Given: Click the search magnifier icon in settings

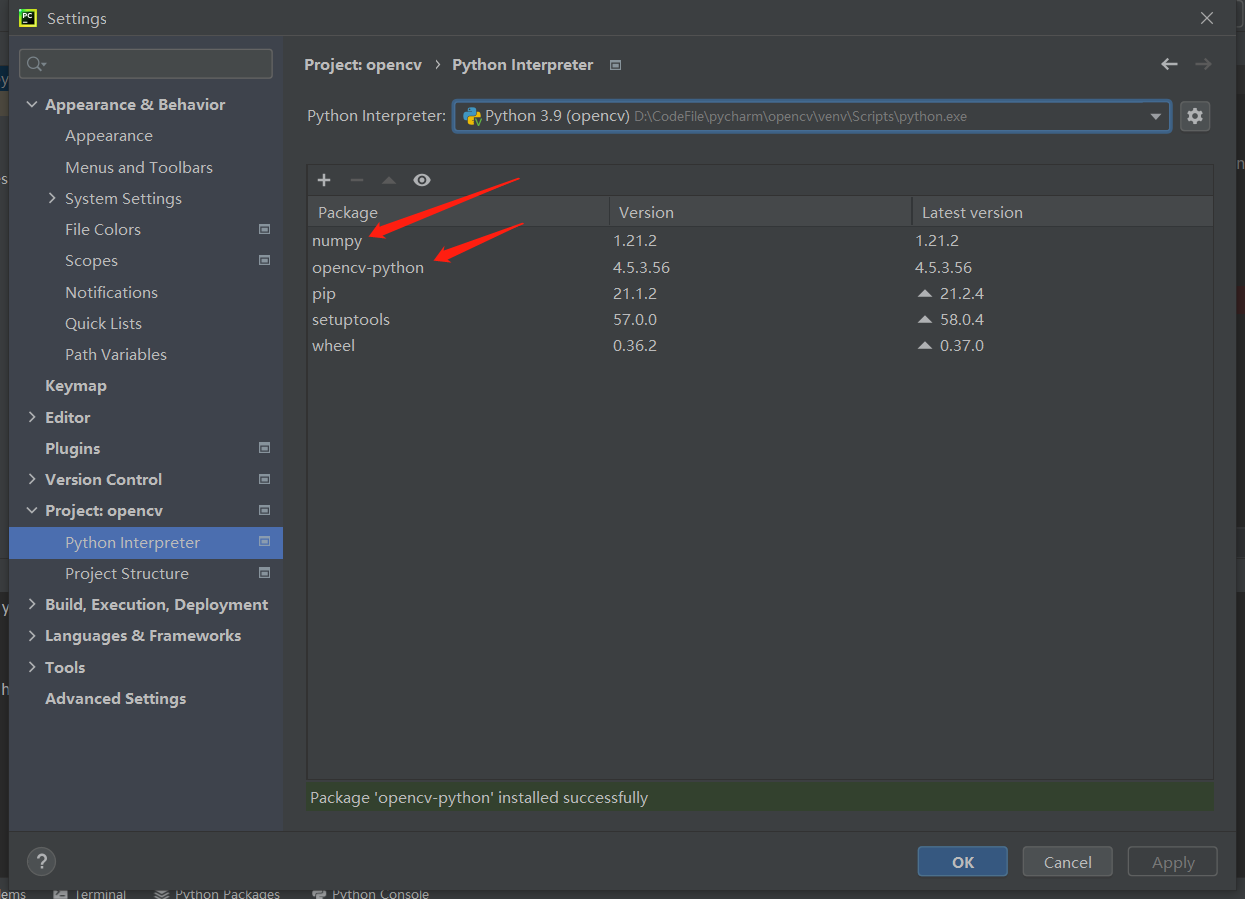Looking at the screenshot, I should point(36,64).
